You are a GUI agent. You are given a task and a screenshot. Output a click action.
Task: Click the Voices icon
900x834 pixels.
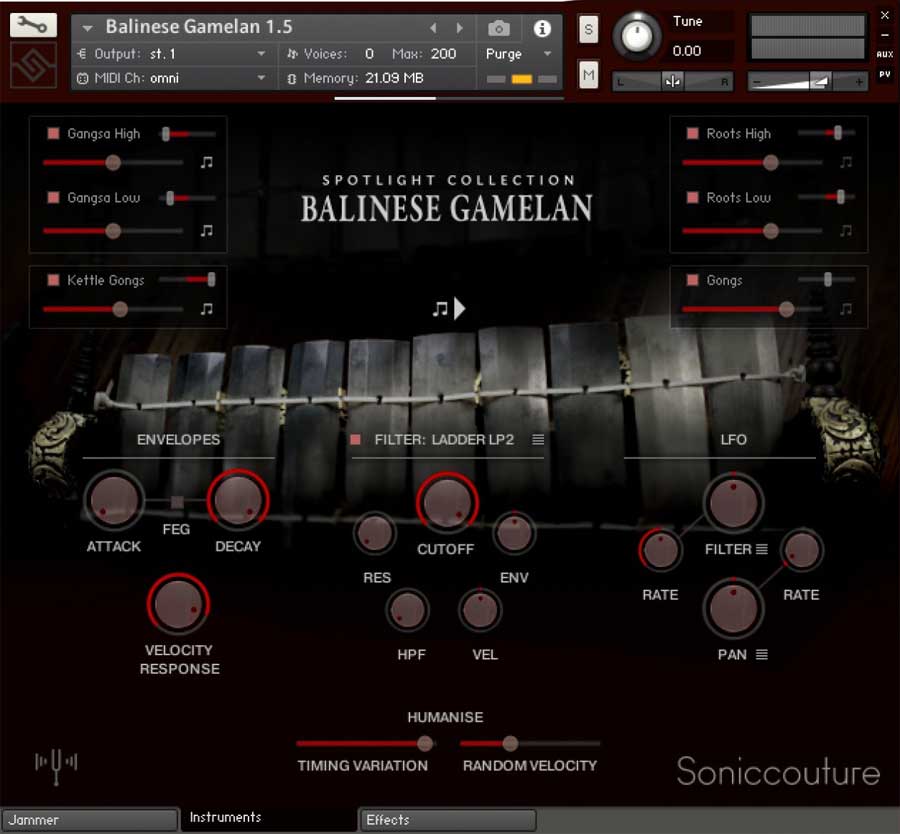[x=293, y=54]
